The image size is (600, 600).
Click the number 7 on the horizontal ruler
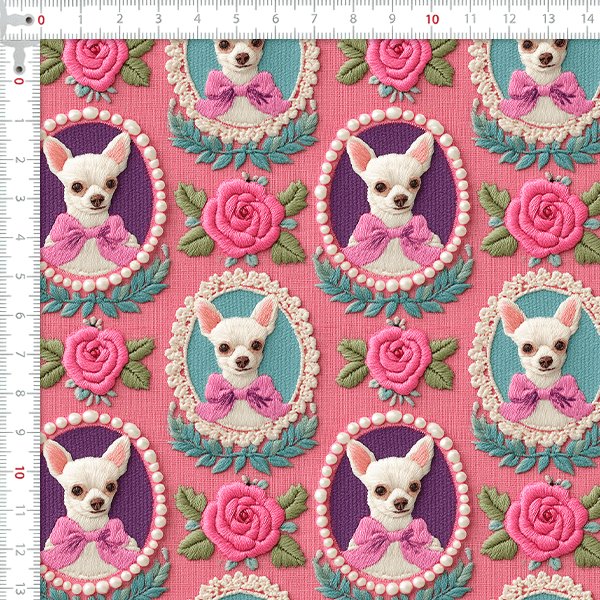point(314,19)
